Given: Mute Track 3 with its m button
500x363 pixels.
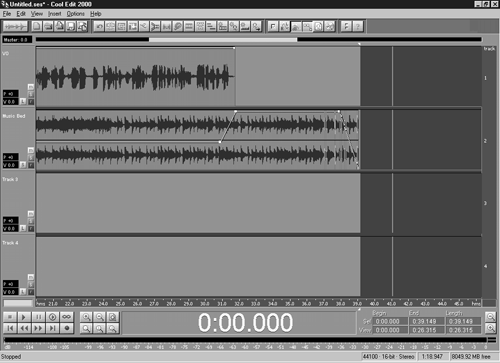Looking at the screenshot, I should coord(31,214).
